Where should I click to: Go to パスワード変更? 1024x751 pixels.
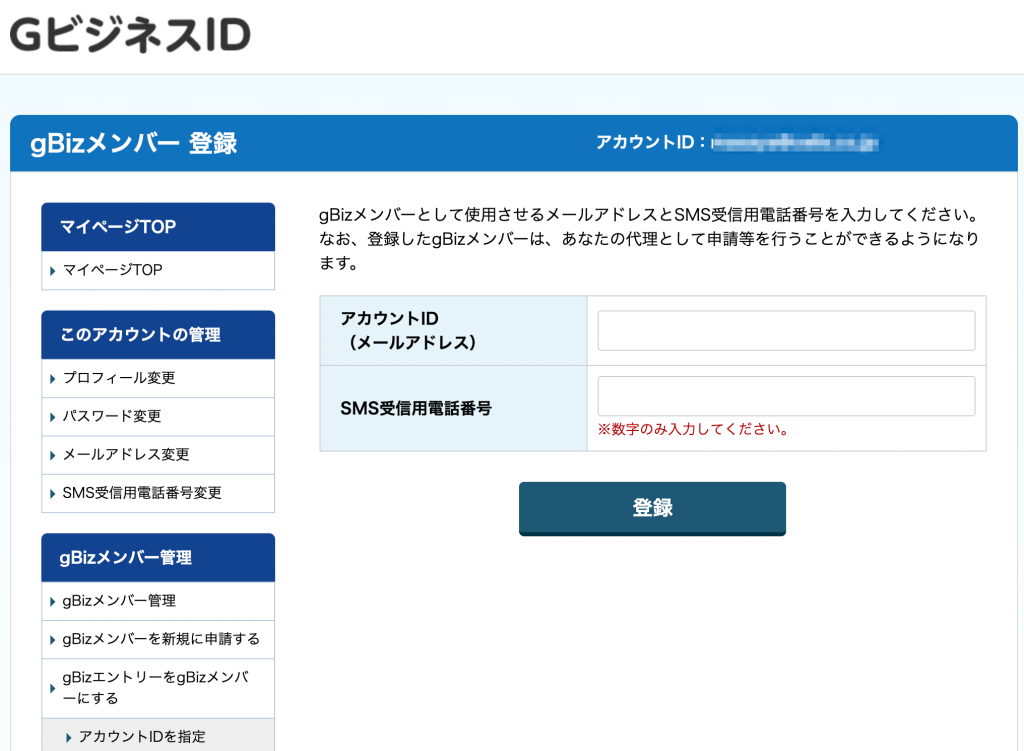point(158,417)
